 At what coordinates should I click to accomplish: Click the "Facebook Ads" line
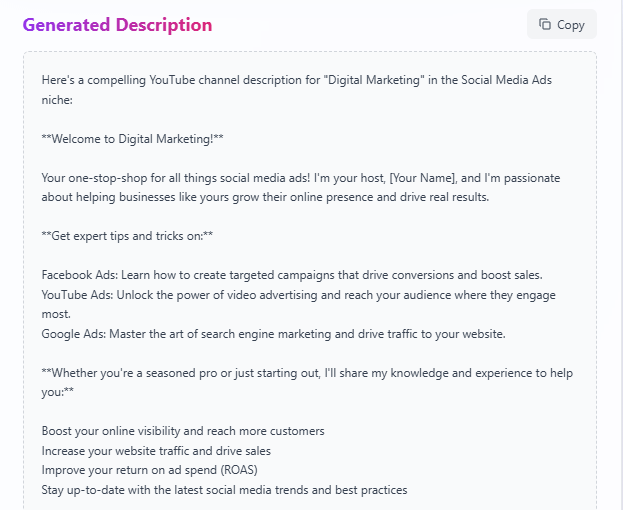click(292, 275)
